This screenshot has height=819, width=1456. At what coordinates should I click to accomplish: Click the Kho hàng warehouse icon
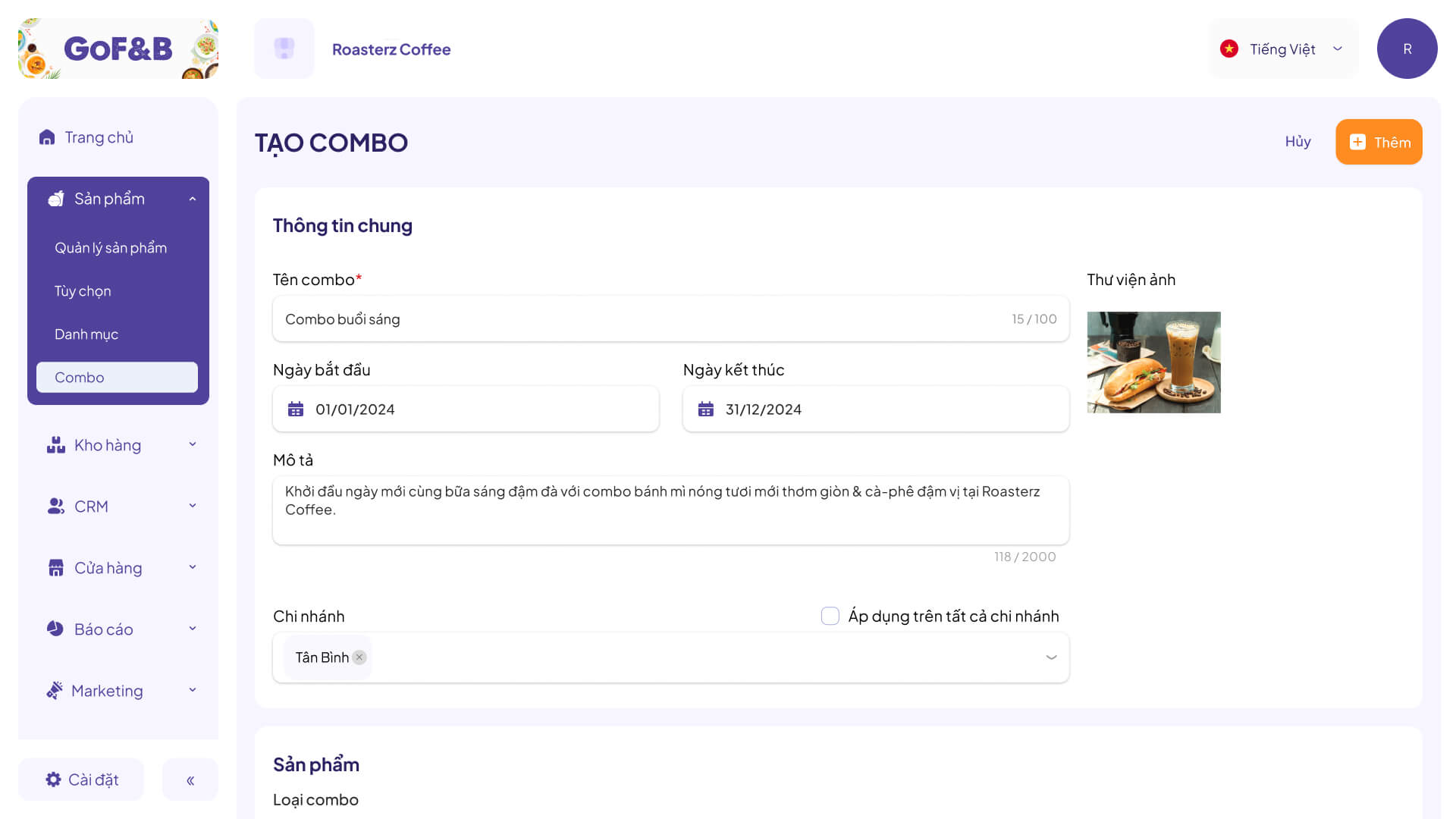(55, 445)
